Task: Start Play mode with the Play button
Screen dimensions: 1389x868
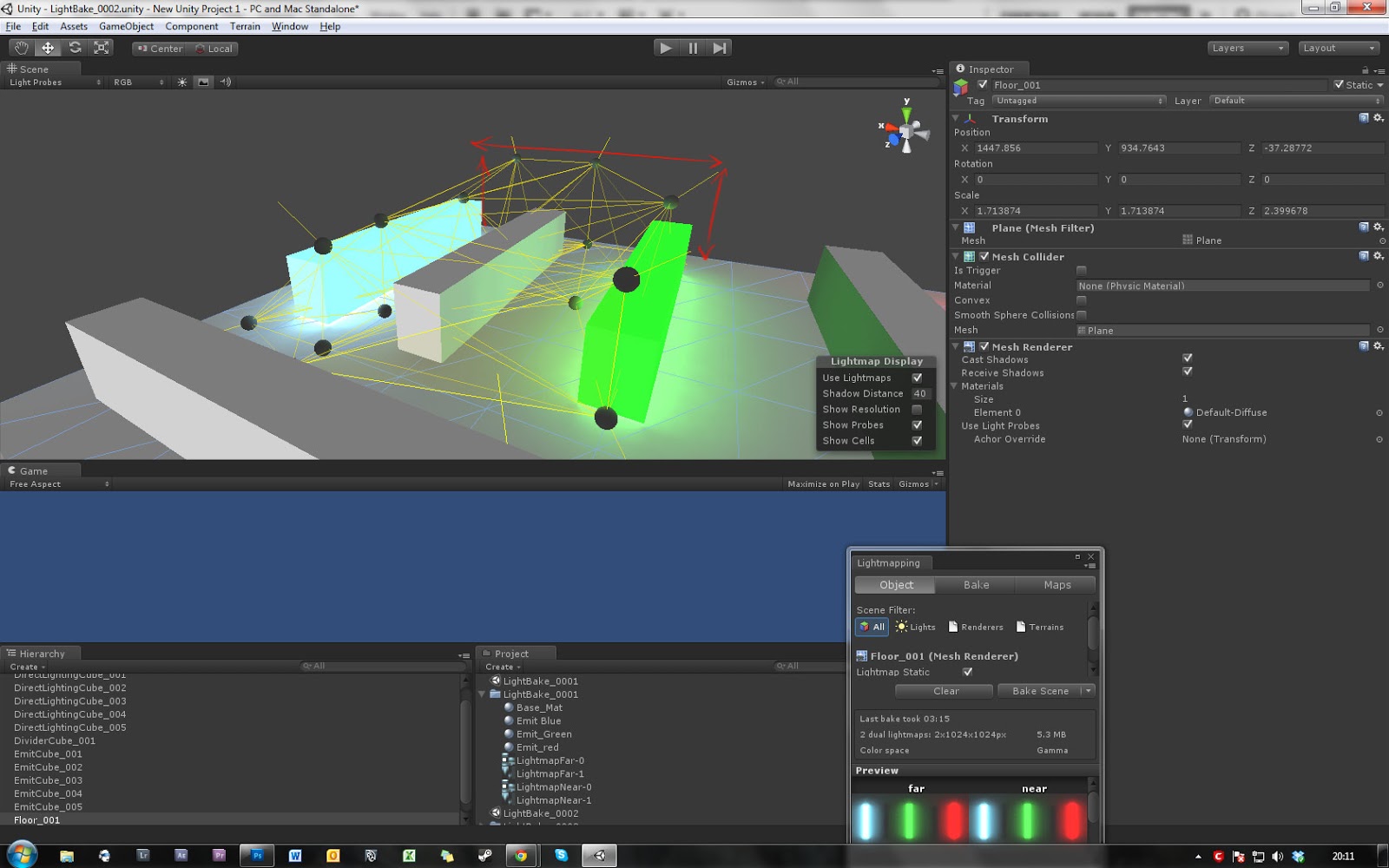Action: tap(666, 49)
